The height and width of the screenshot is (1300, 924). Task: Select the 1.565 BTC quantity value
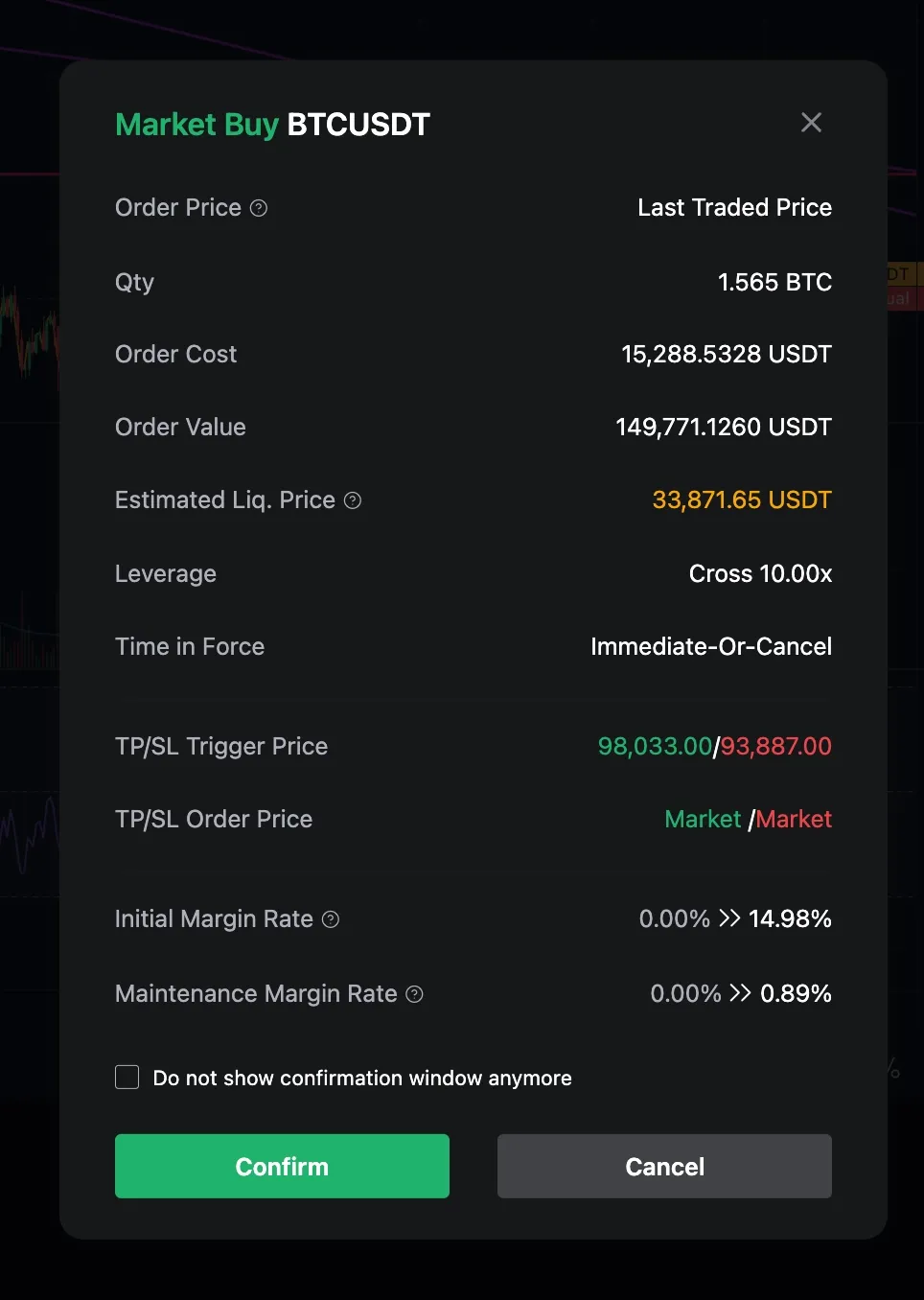coord(774,282)
